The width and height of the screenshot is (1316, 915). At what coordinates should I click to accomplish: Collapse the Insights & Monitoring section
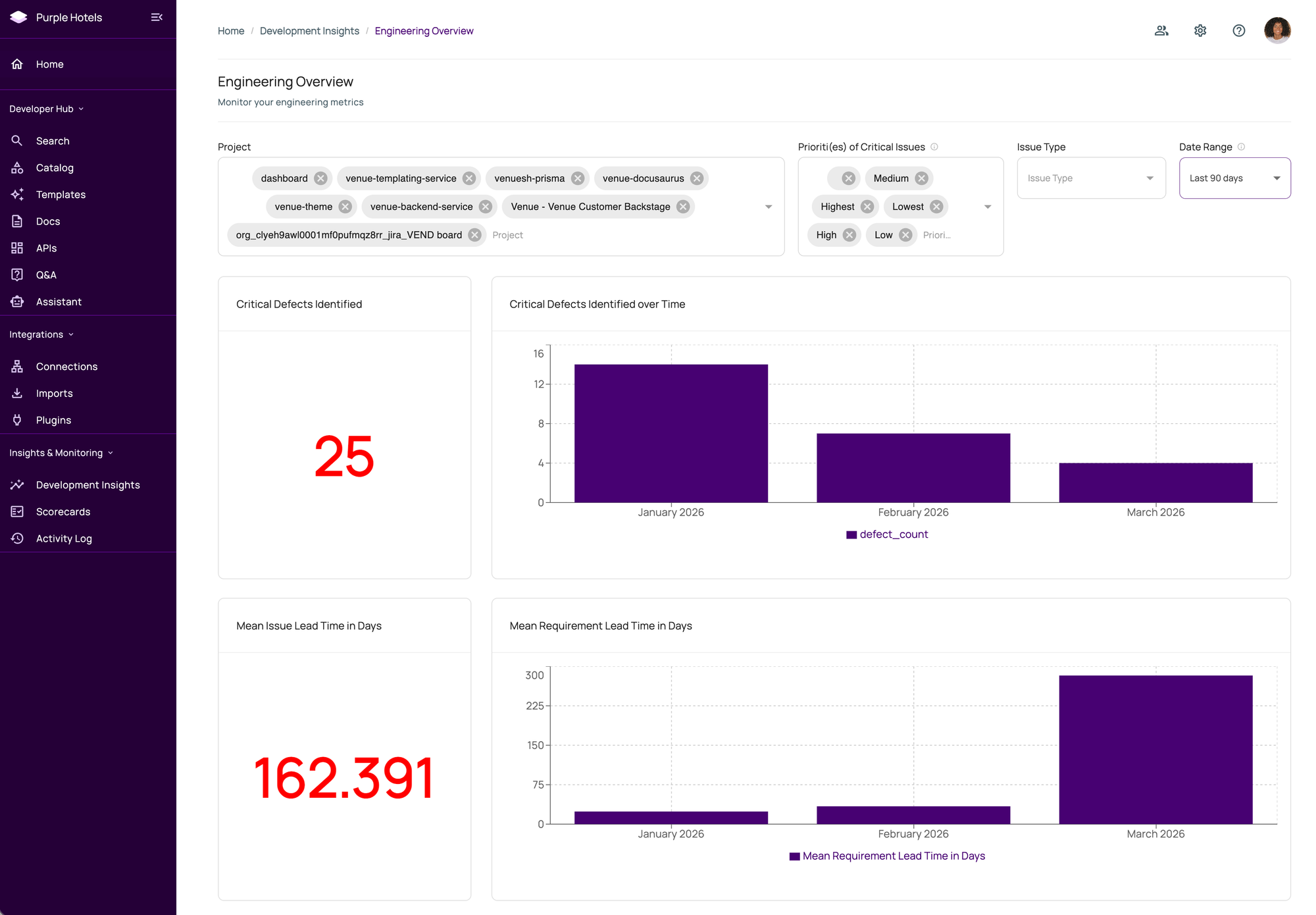pos(61,453)
